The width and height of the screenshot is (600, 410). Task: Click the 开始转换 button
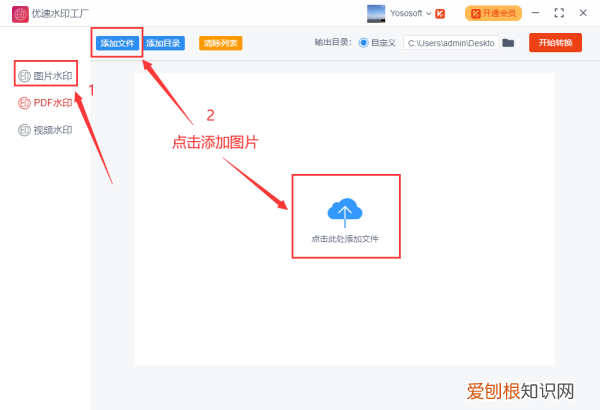555,42
